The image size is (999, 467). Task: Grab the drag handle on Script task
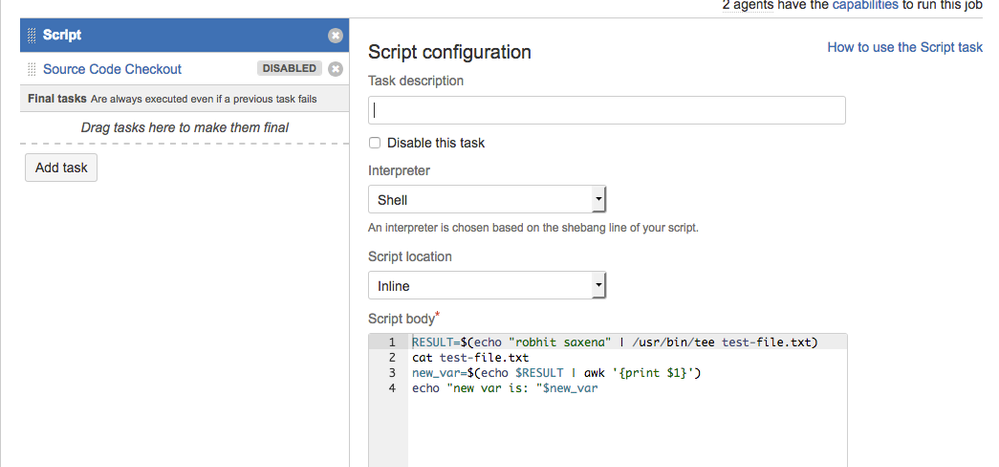(32, 35)
